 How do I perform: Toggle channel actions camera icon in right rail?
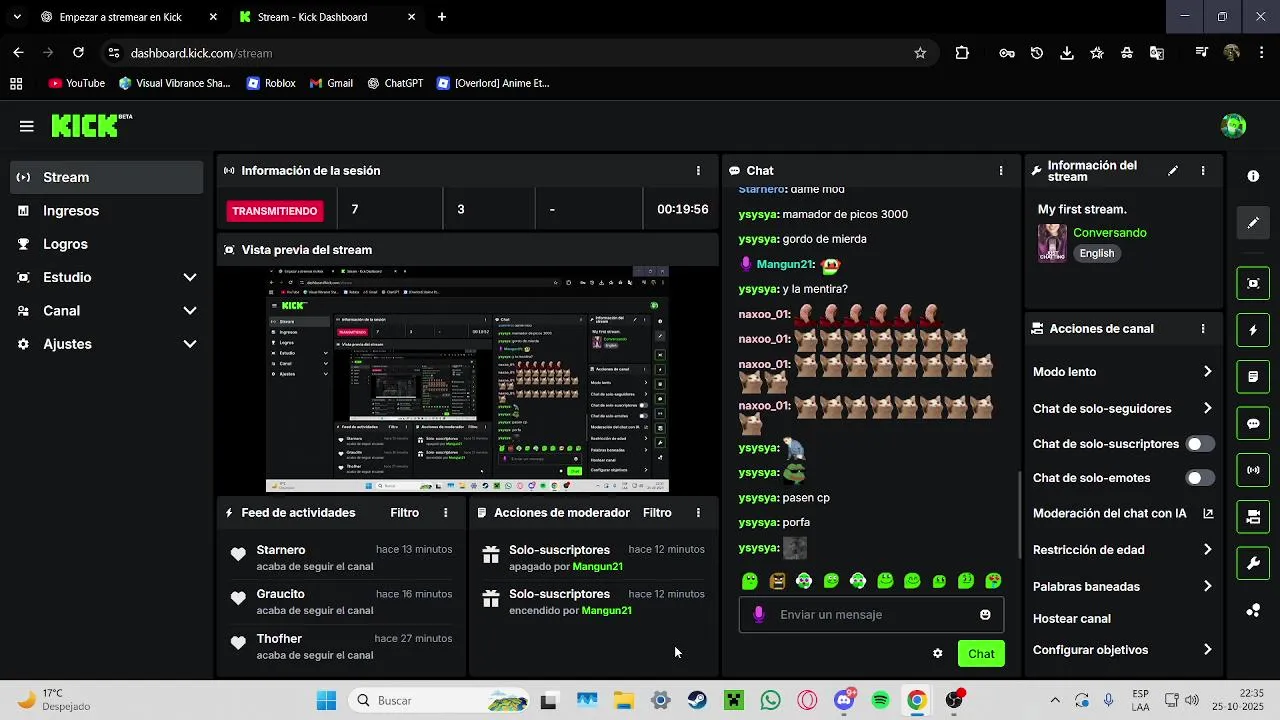pos(1253,517)
